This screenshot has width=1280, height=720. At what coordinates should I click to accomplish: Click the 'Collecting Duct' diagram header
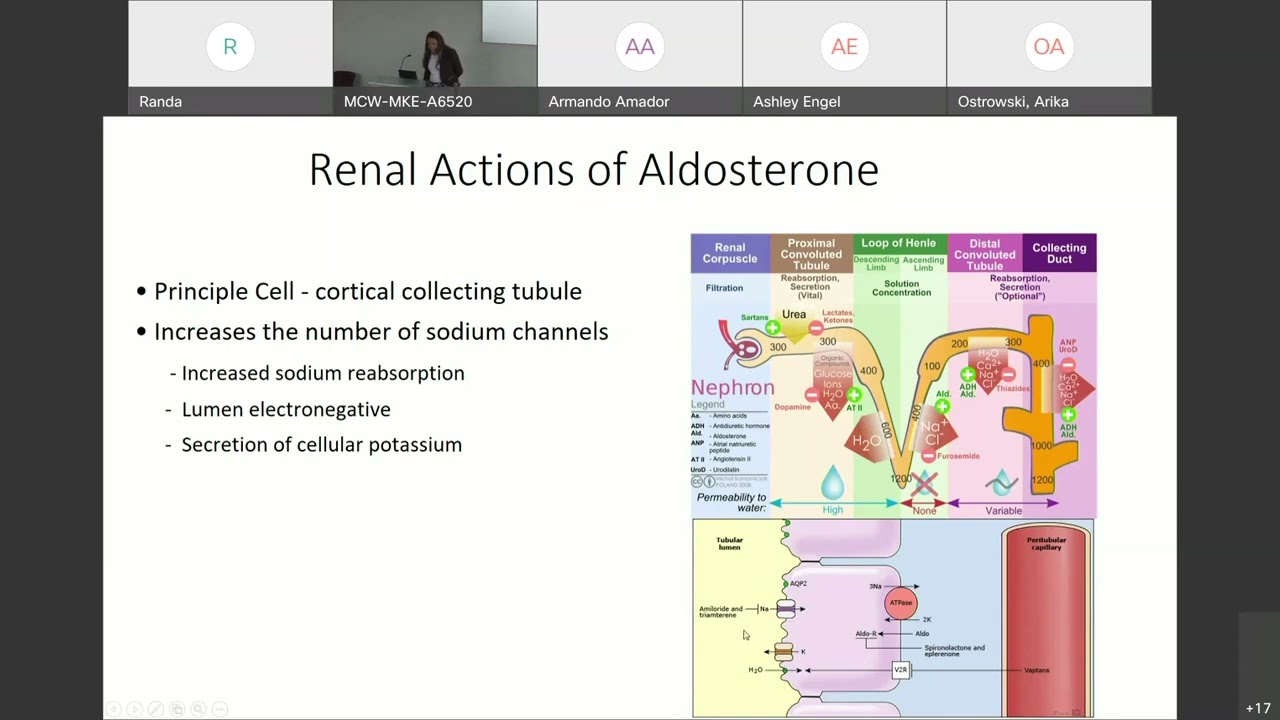tap(1059, 254)
